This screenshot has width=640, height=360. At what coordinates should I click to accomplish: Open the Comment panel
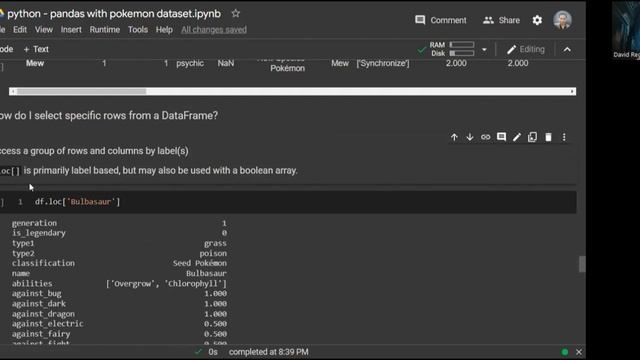(x=440, y=20)
